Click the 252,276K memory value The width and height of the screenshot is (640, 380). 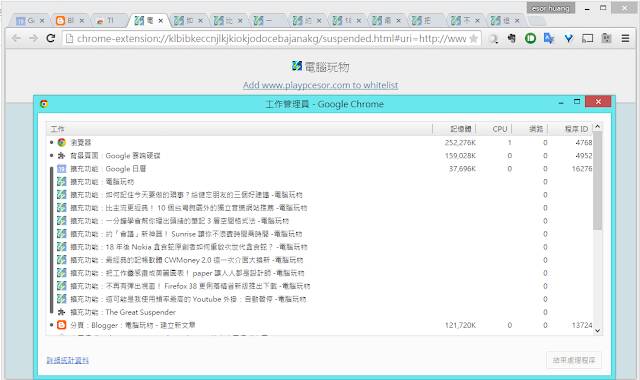point(460,142)
